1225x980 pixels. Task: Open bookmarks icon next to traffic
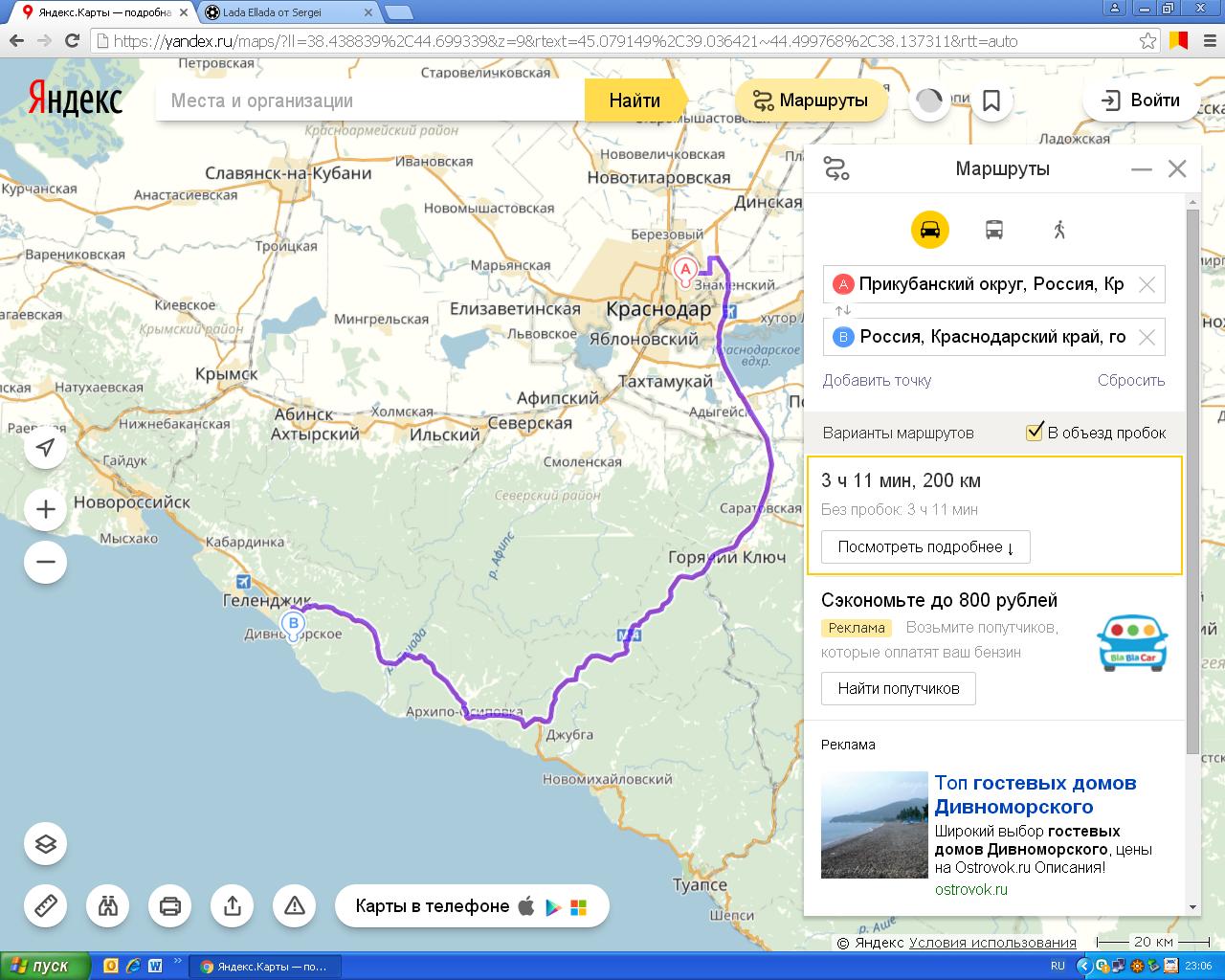tap(991, 100)
